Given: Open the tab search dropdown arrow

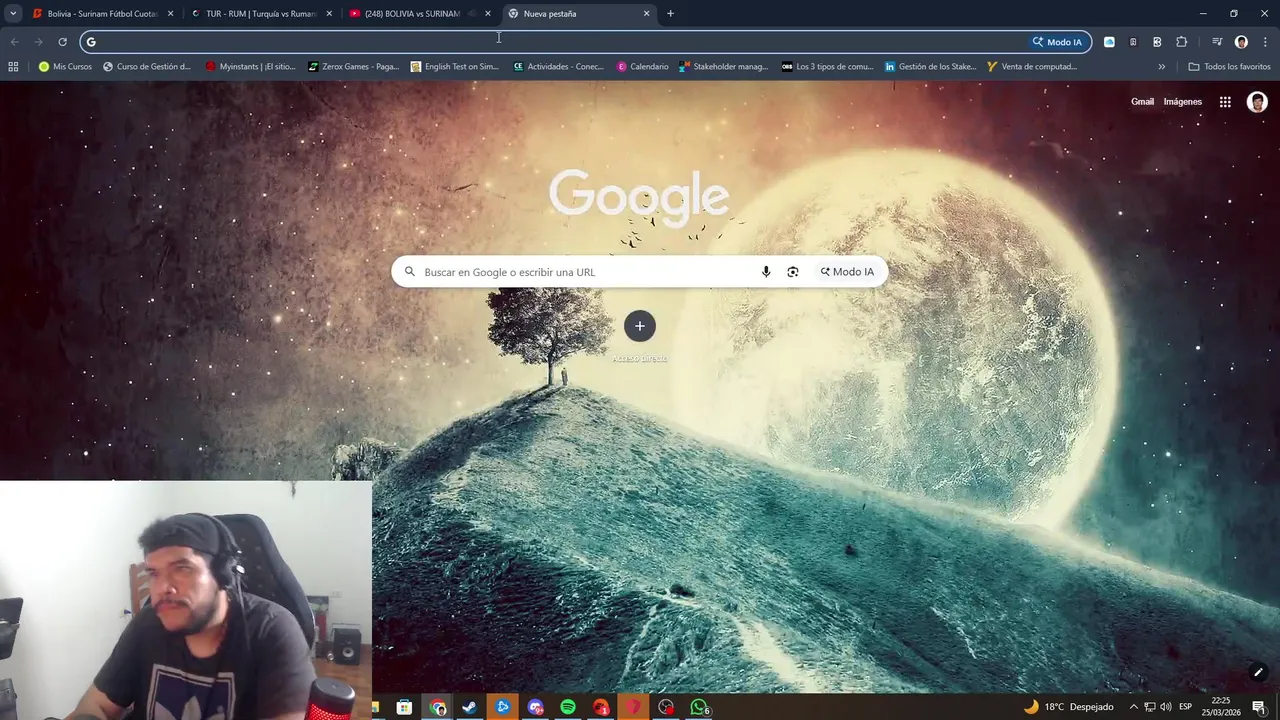Looking at the screenshot, I should point(13,14).
